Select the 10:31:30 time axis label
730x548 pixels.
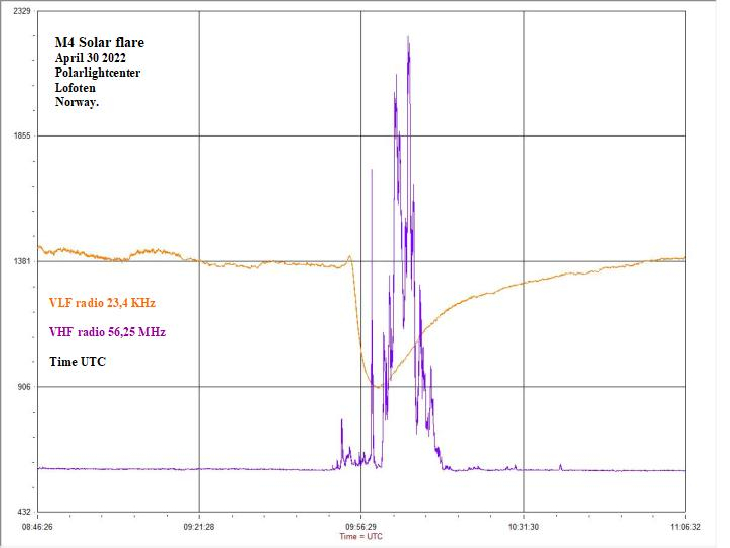click(x=523, y=526)
